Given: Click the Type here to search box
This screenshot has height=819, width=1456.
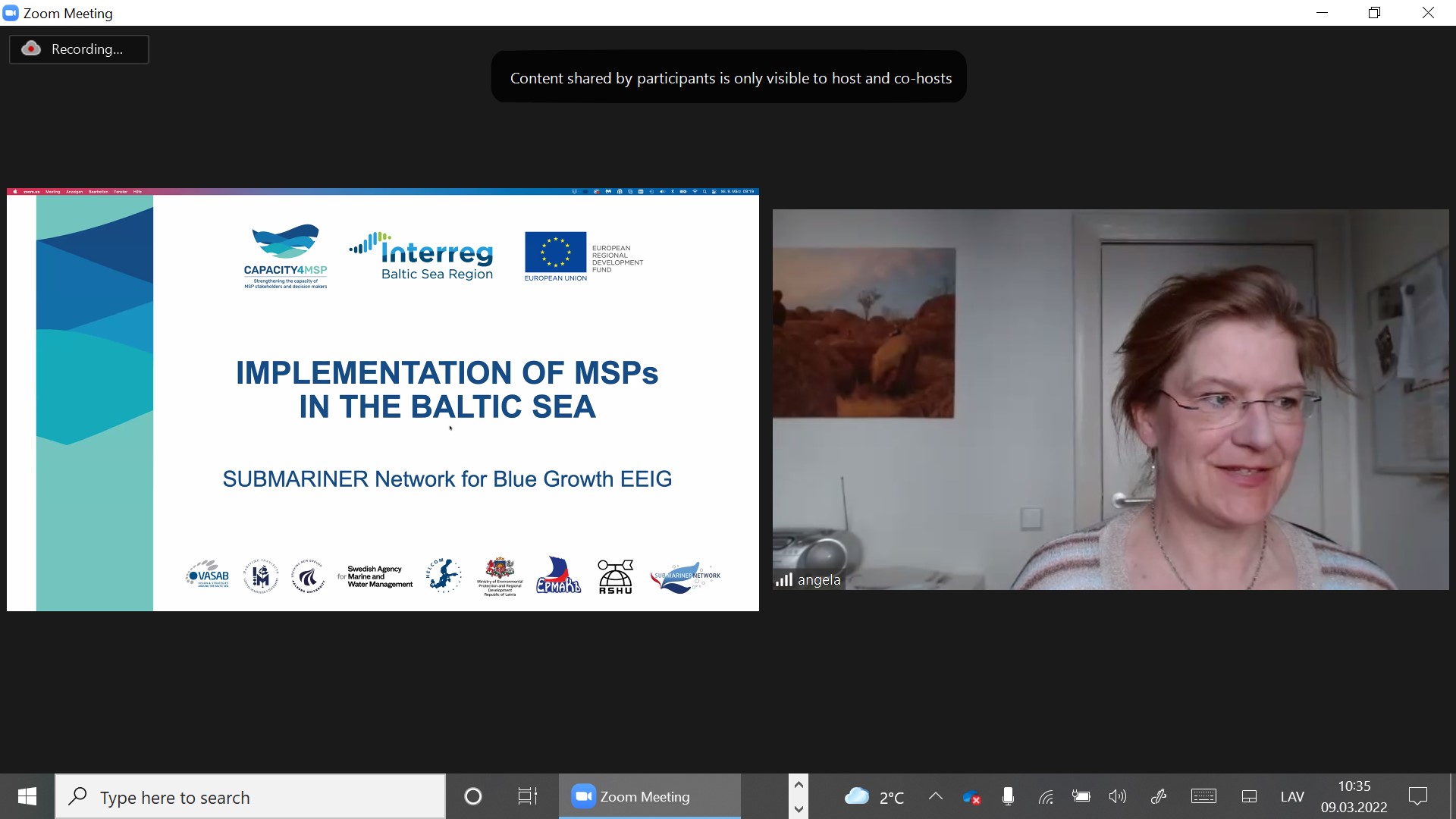Looking at the screenshot, I should click(250, 797).
